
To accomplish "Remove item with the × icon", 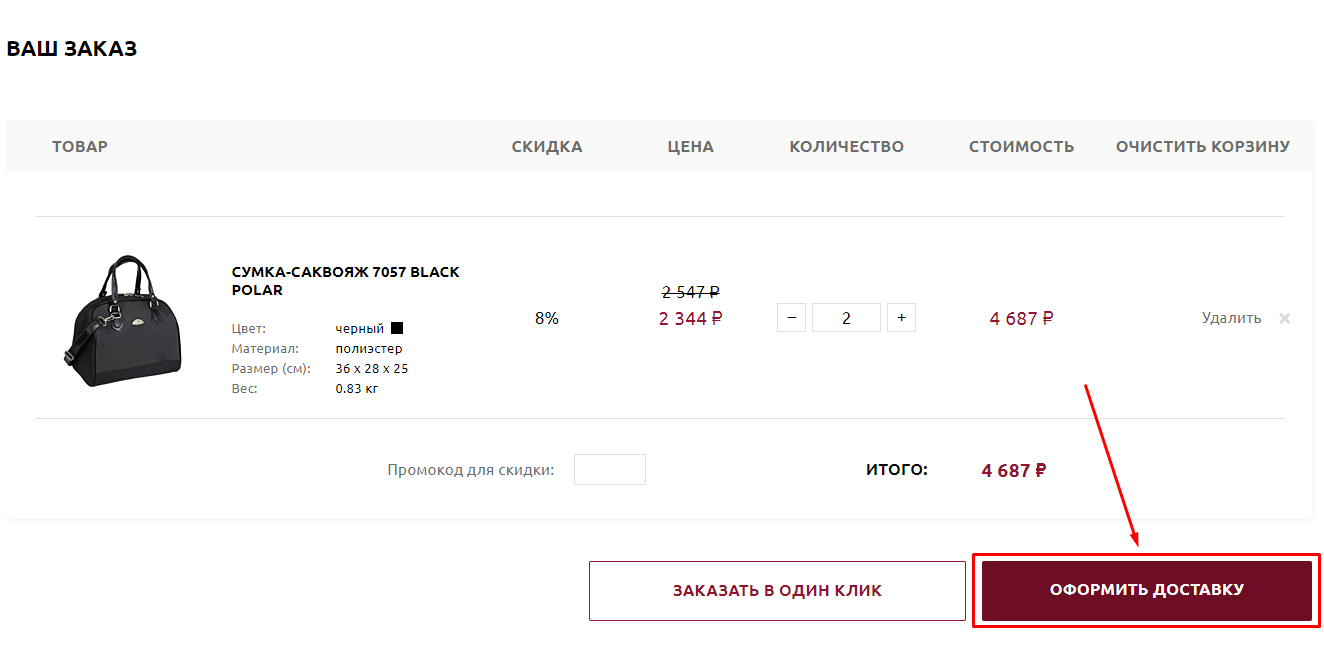I will (x=1285, y=318).
